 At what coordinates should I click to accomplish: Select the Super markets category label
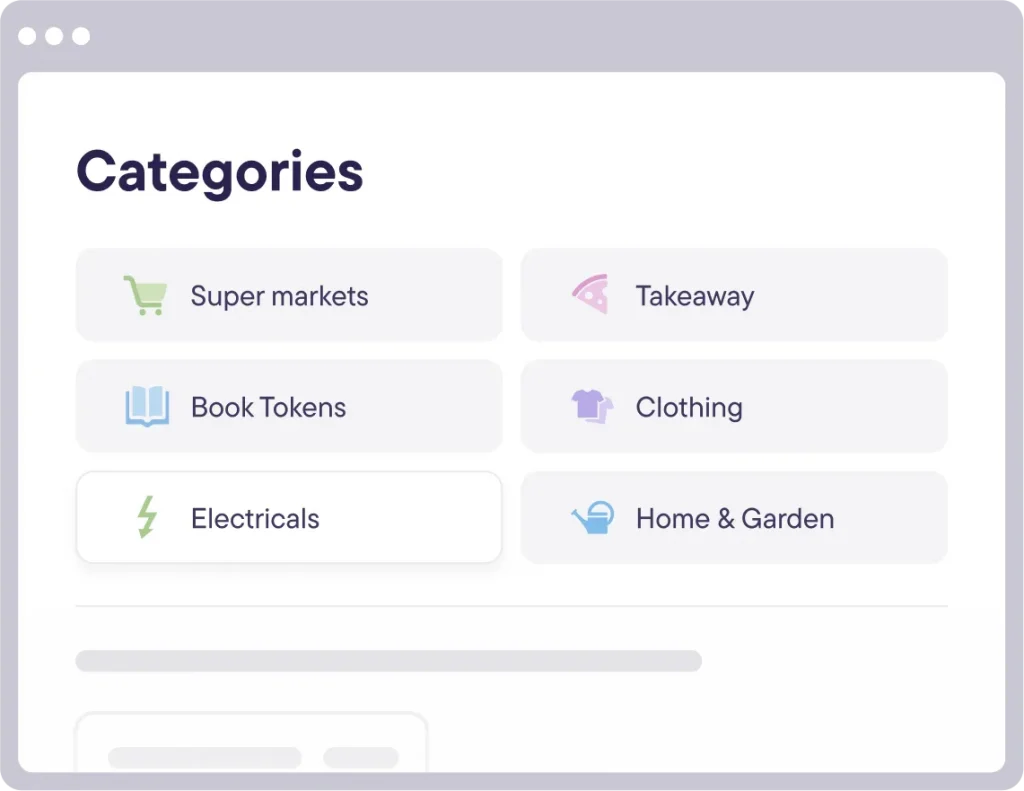click(280, 296)
